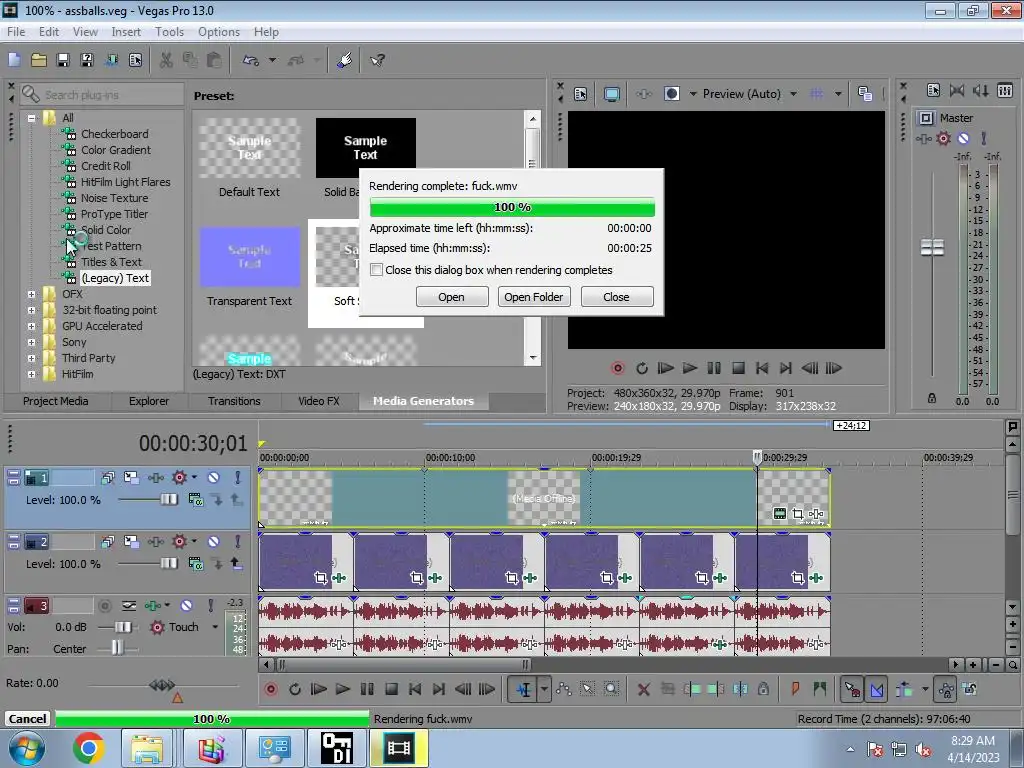Viewport: 1024px width, 768px height.
Task: Click the Search plug-ins field
Action: point(102,95)
